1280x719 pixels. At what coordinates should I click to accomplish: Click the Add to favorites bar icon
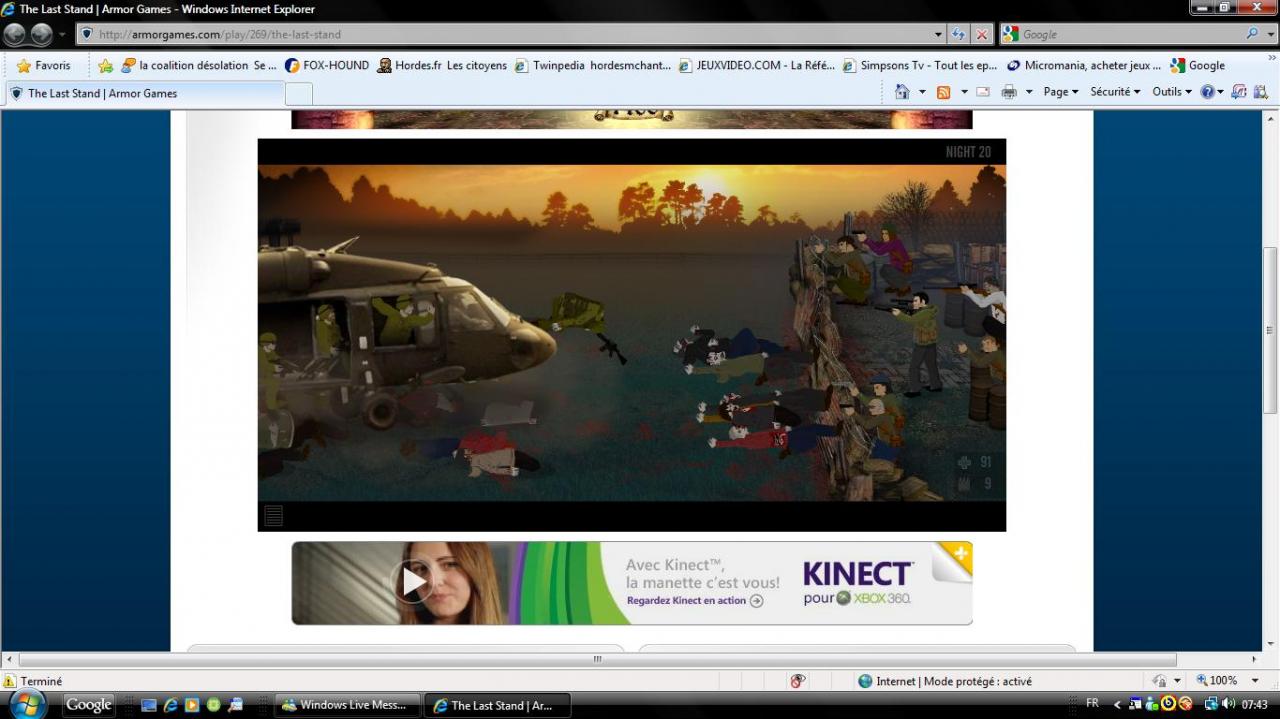coord(105,65)
